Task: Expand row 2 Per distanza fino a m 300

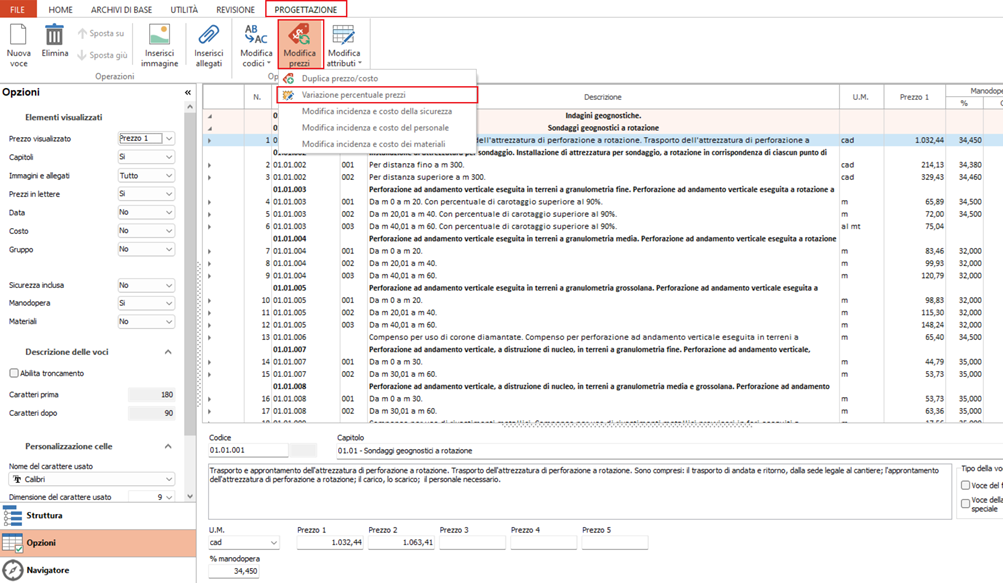Action: 209,165
